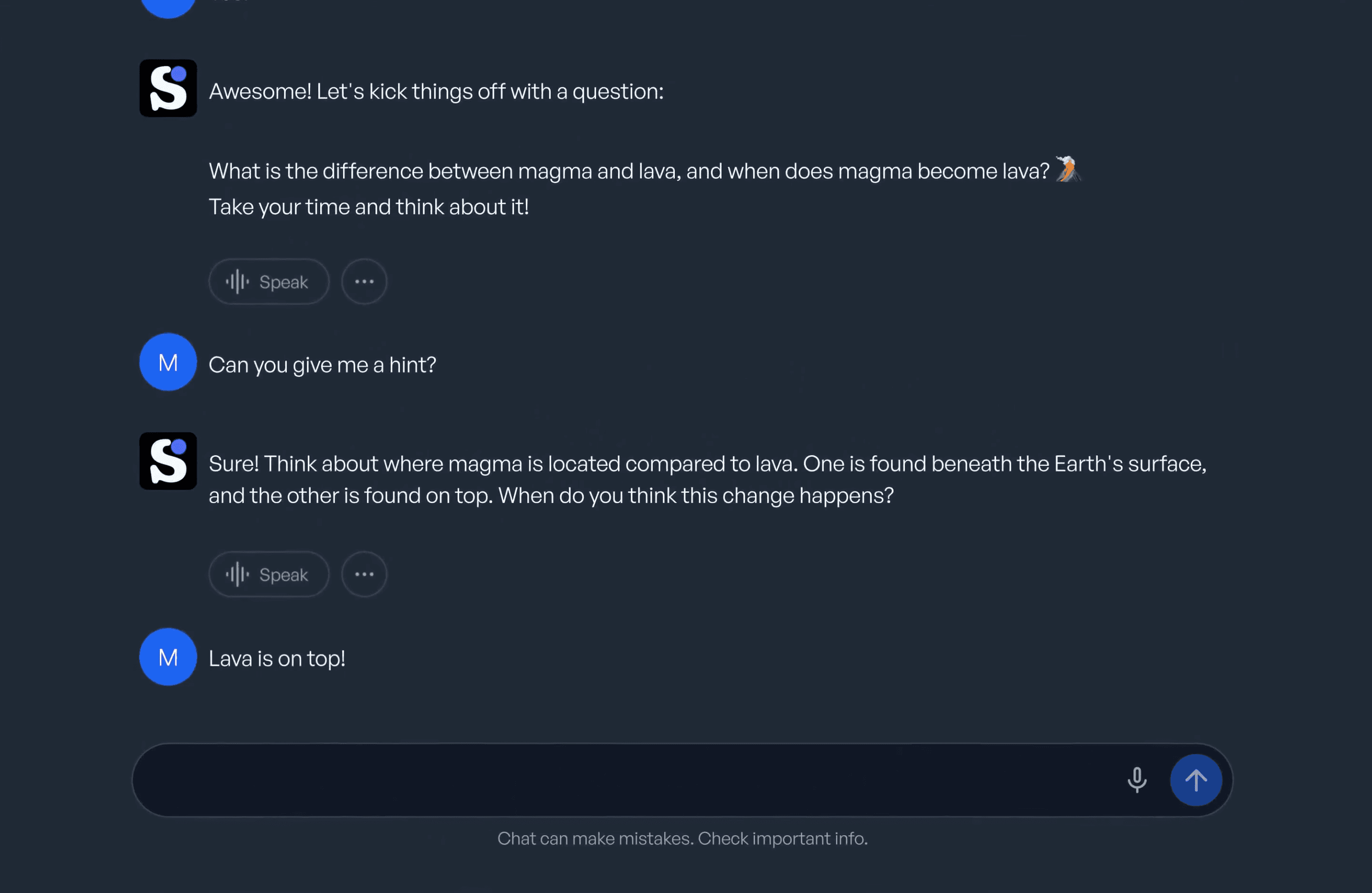Image resolution: width=1372 pixels, height=893 pixels.
Task: Click the waveform icon inside the first Speak button
Action: coord(238,281)
